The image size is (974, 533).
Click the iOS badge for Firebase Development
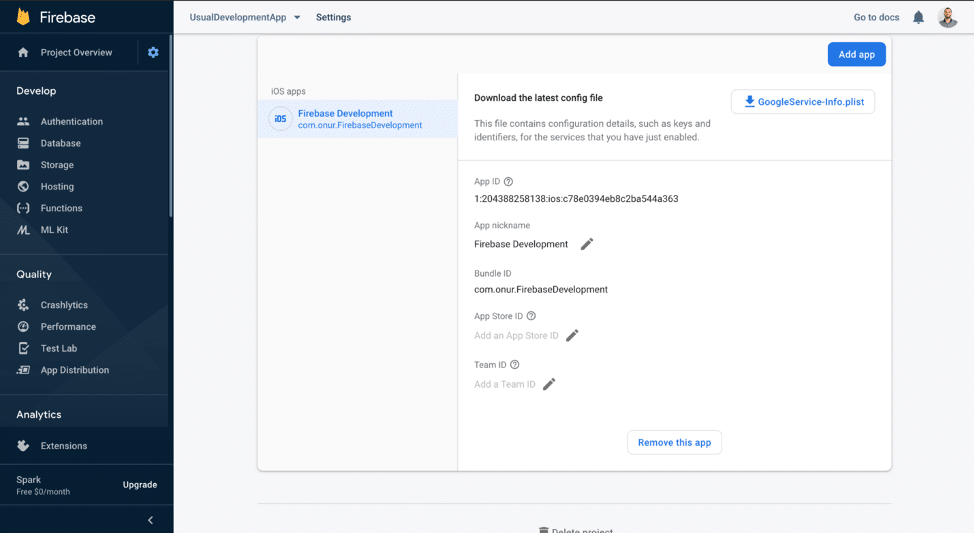tap(280, 119)
